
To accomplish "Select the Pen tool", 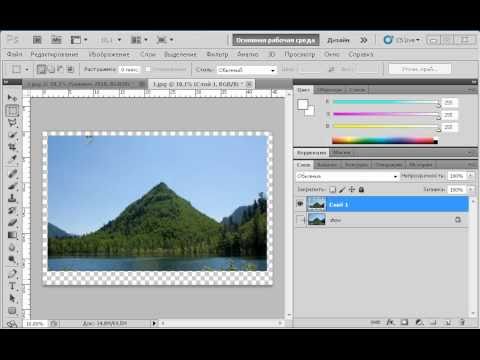I will tap(12, 274).
